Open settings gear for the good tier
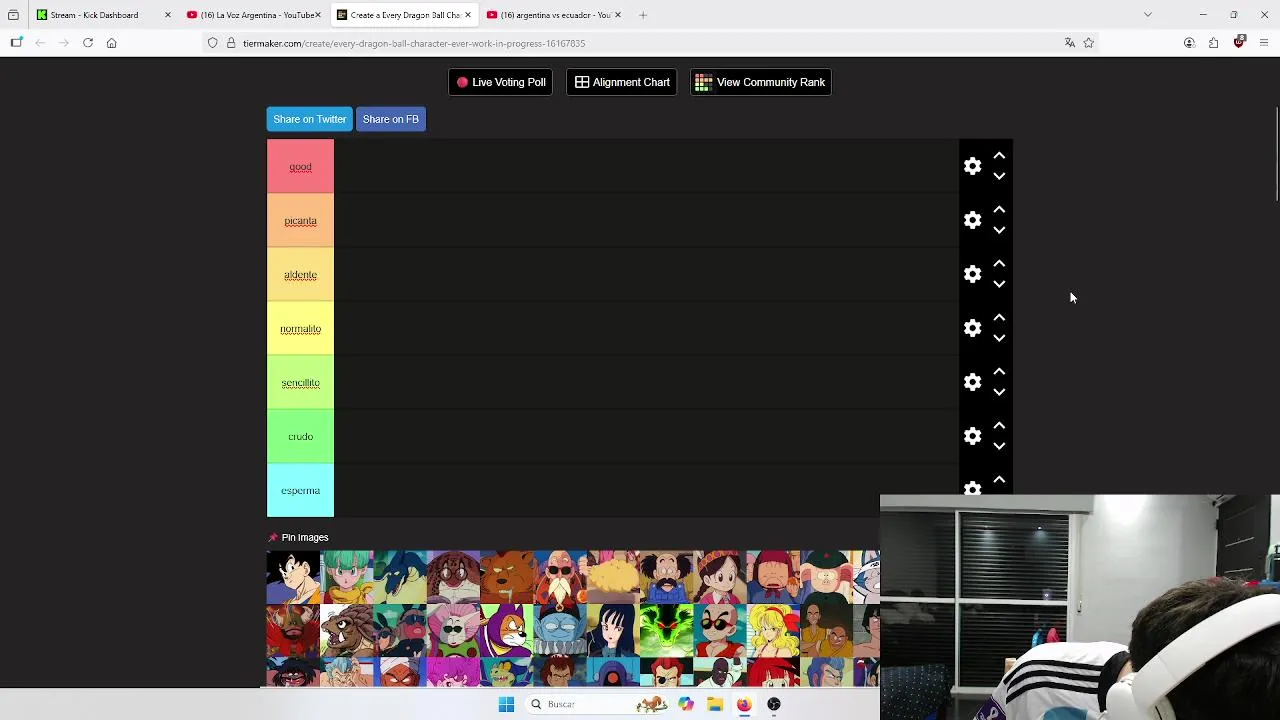This screenshot has height=720, width=1280. tap(972, 166)
